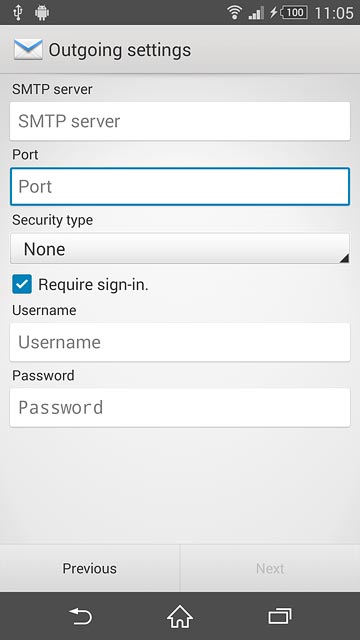Tap the dropdown arrow on None spinner
The width and height of the screenshot is (360, 640).
tap(344, 258)
